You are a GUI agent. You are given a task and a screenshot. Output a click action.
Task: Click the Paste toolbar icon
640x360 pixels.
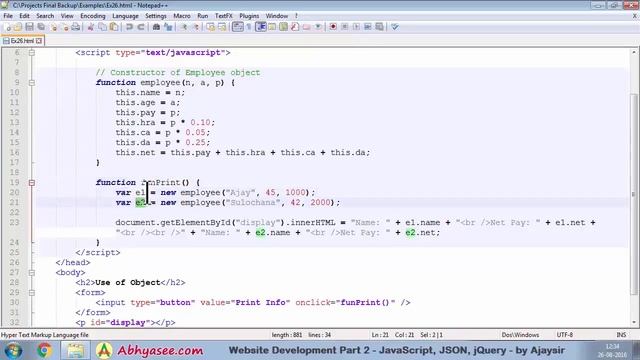pos(114,27)
